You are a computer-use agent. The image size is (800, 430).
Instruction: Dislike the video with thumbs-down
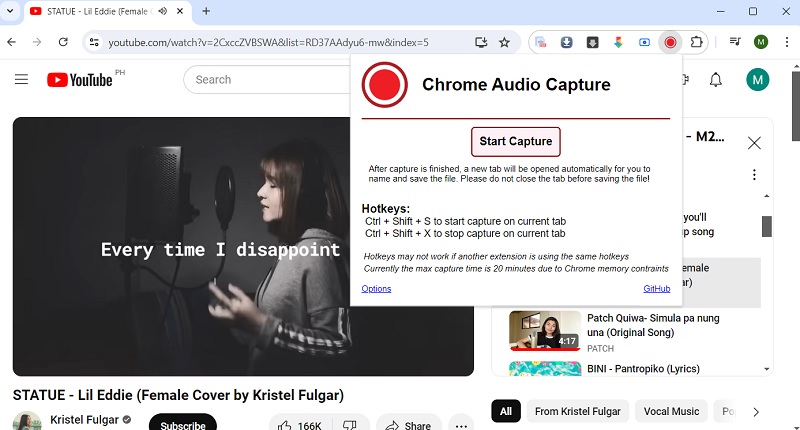tap(350, 425)
